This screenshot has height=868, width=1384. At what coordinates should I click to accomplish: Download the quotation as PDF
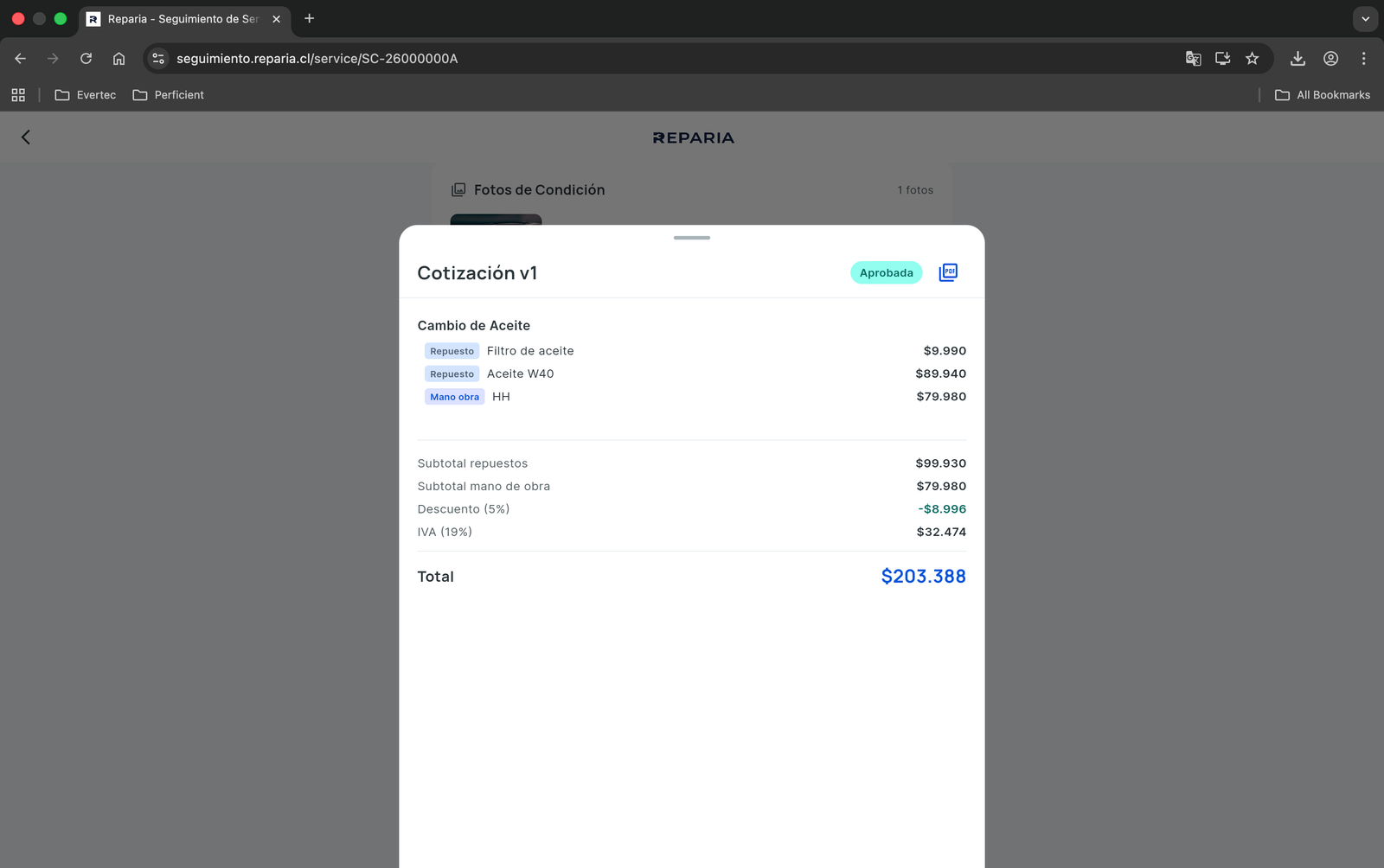coord(948,271)
